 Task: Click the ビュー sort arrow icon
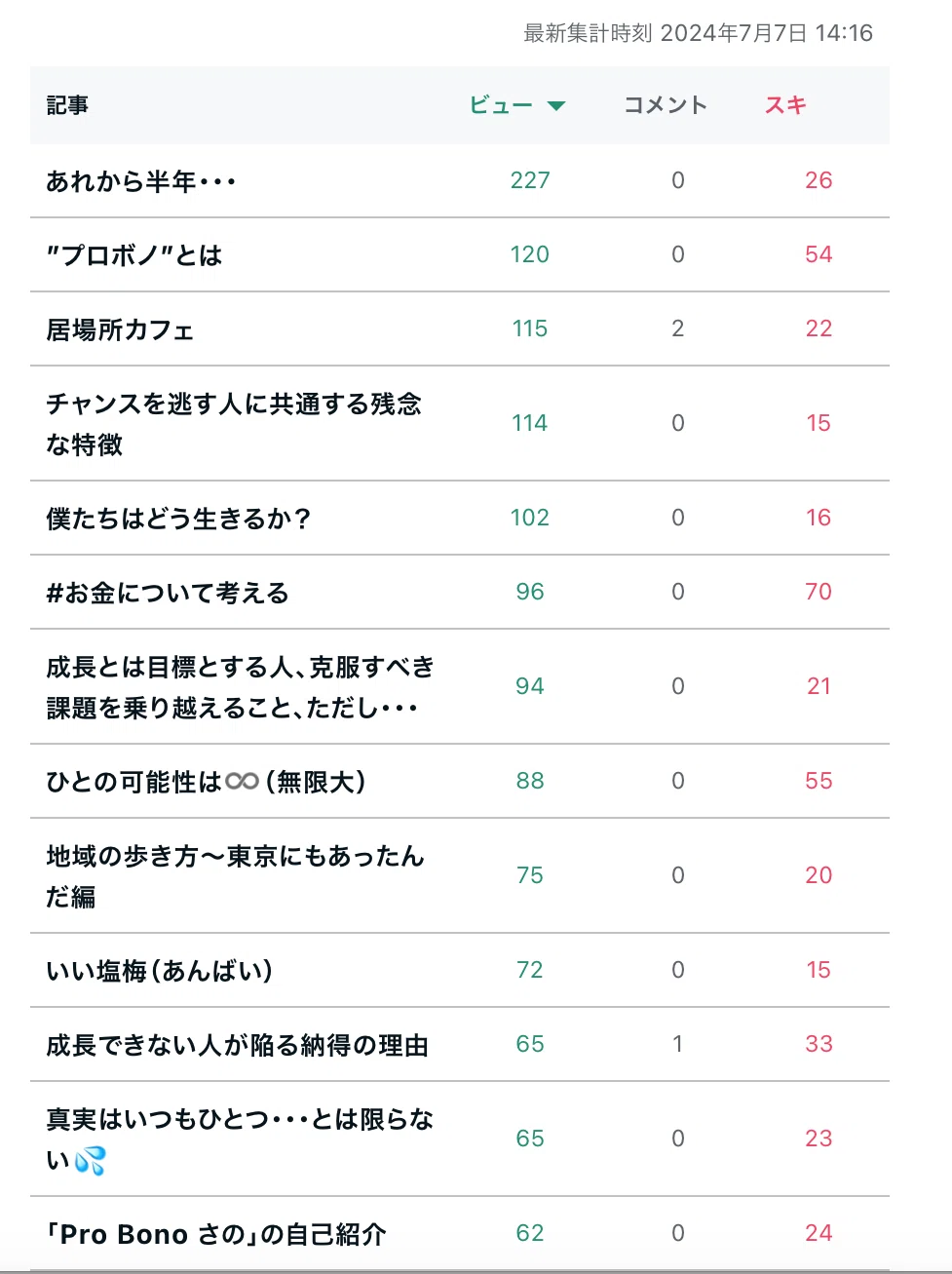(556, 106)
